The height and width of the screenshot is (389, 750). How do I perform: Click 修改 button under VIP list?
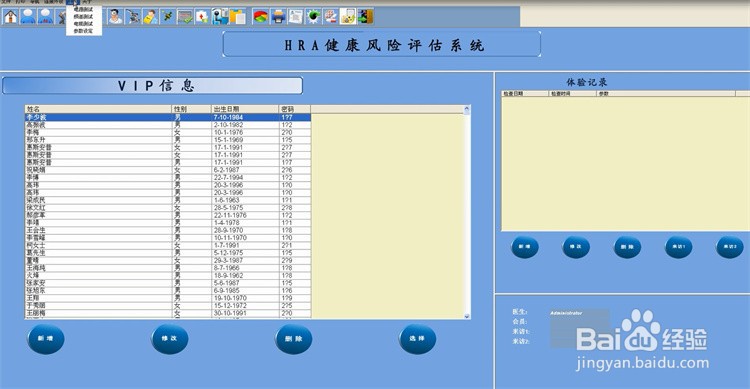point(169,339)
